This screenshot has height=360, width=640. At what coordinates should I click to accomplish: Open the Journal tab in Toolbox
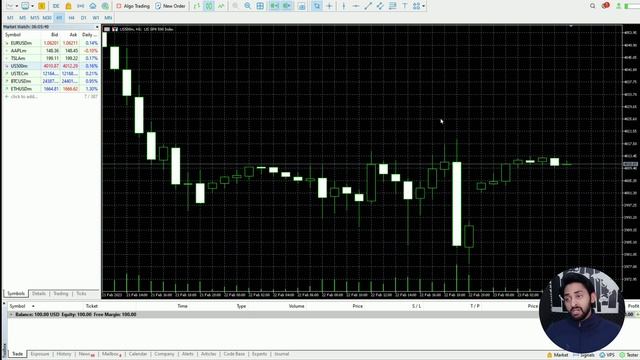tap(282, 354)
